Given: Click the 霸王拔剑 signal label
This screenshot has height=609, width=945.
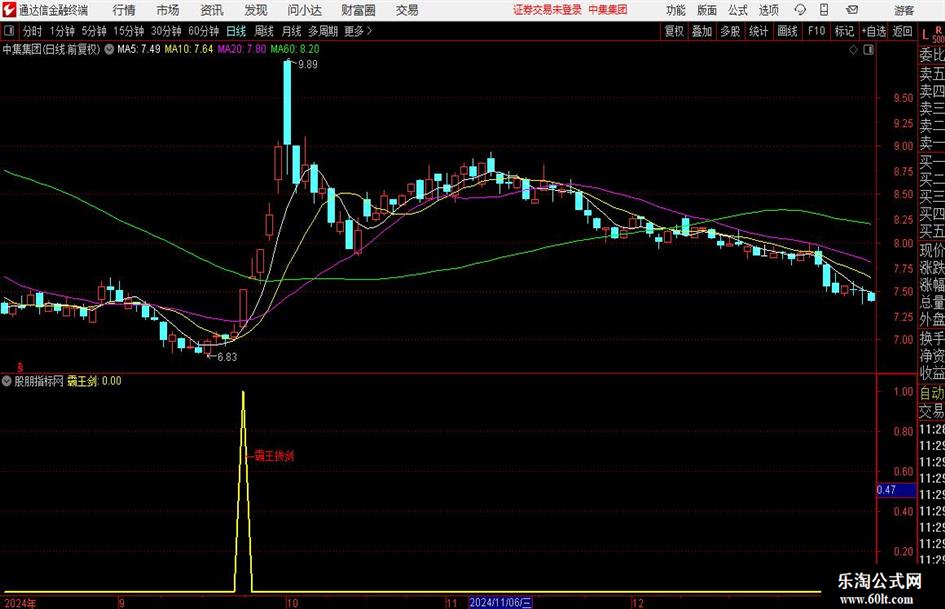Looking at the screenshot, I should coord(274,456).
